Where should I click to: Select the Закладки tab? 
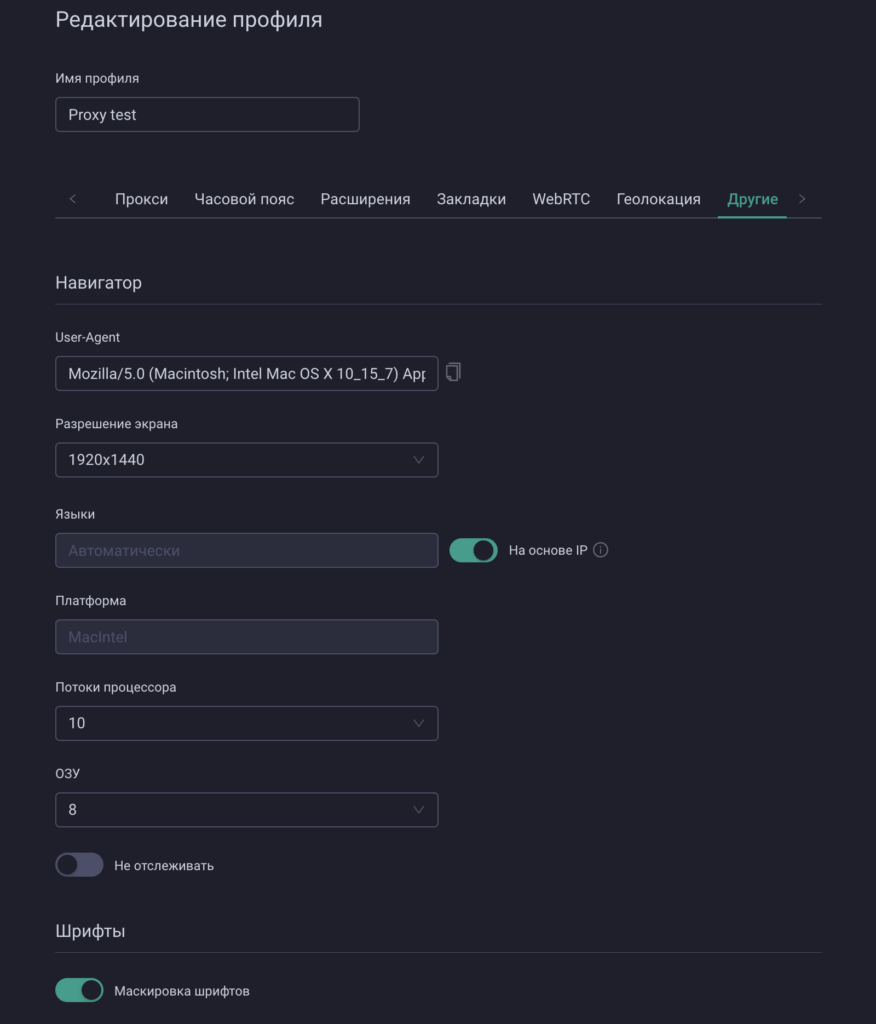point(471,199)
